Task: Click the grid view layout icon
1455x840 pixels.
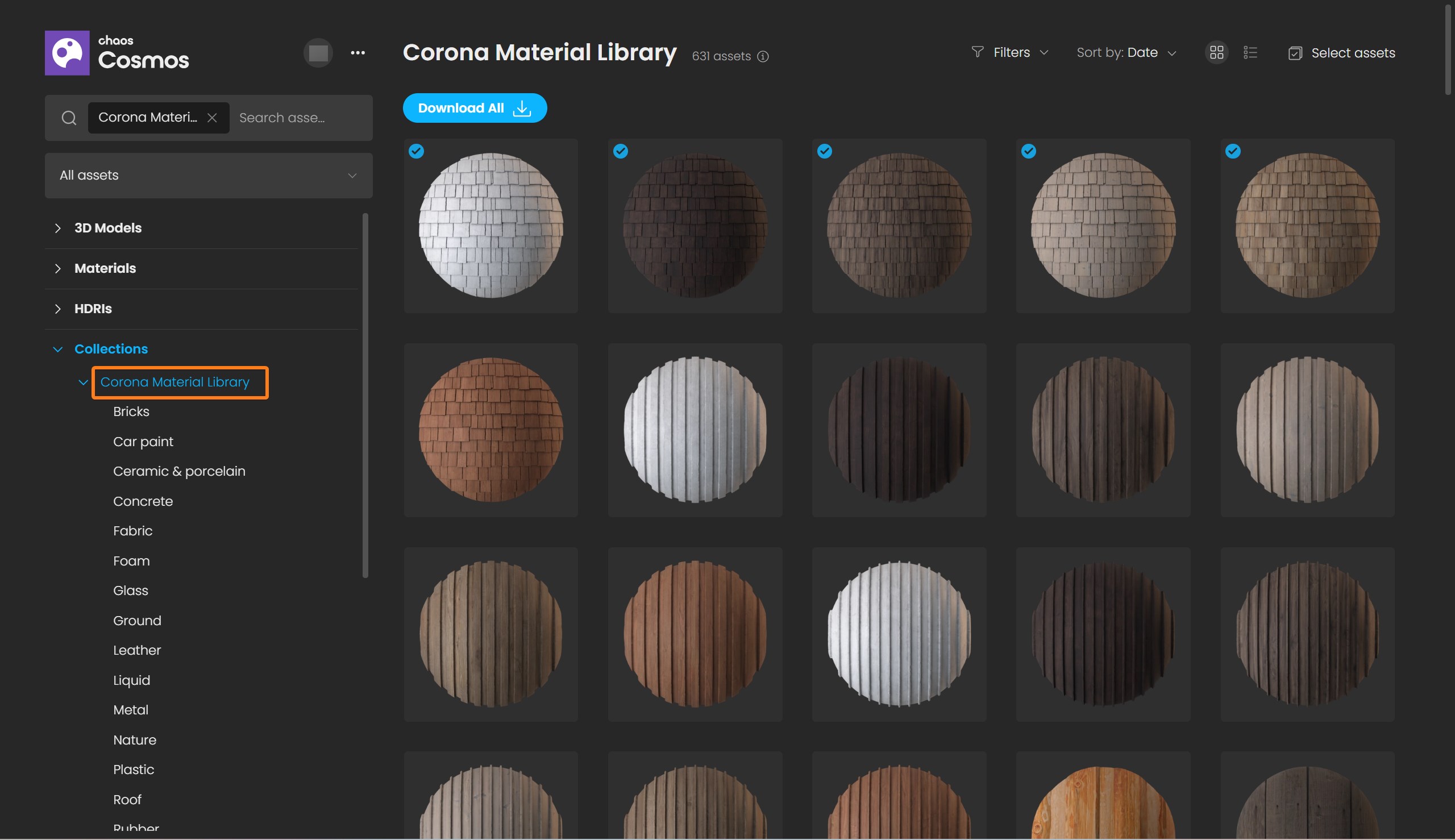Action: click(1216, 52)
